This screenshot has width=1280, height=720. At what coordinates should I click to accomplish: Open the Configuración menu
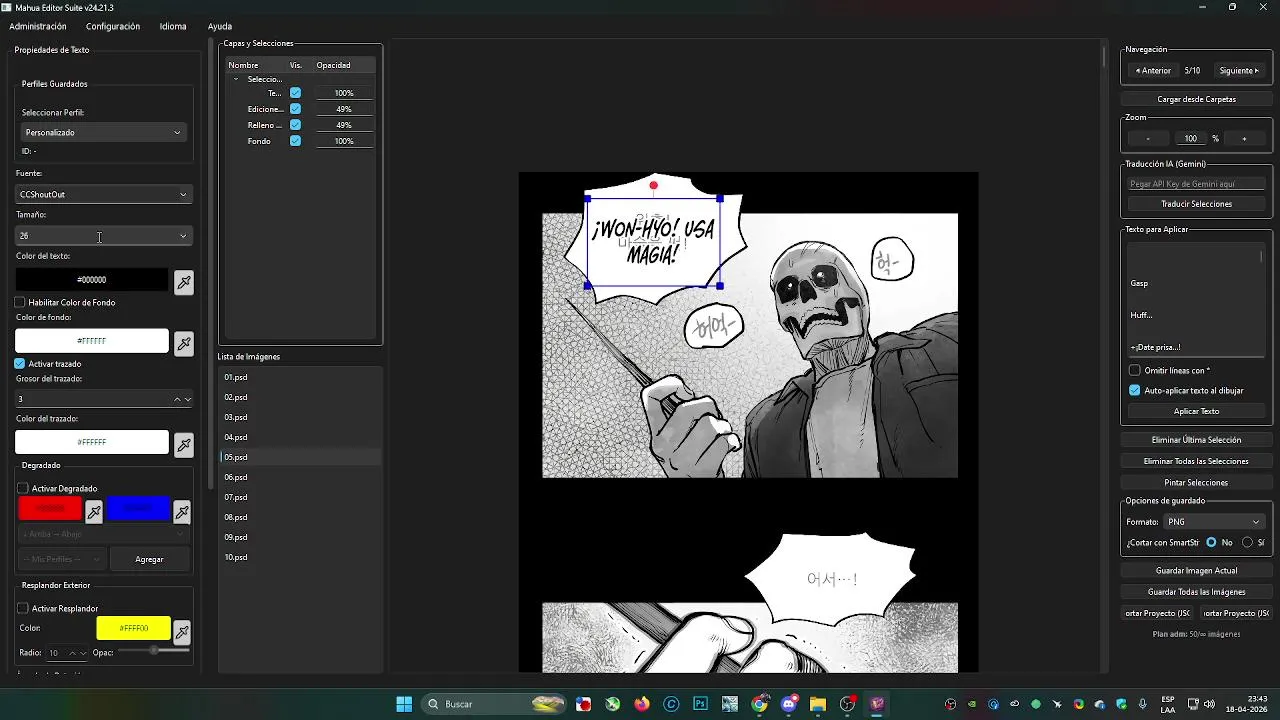pos(113,26)
